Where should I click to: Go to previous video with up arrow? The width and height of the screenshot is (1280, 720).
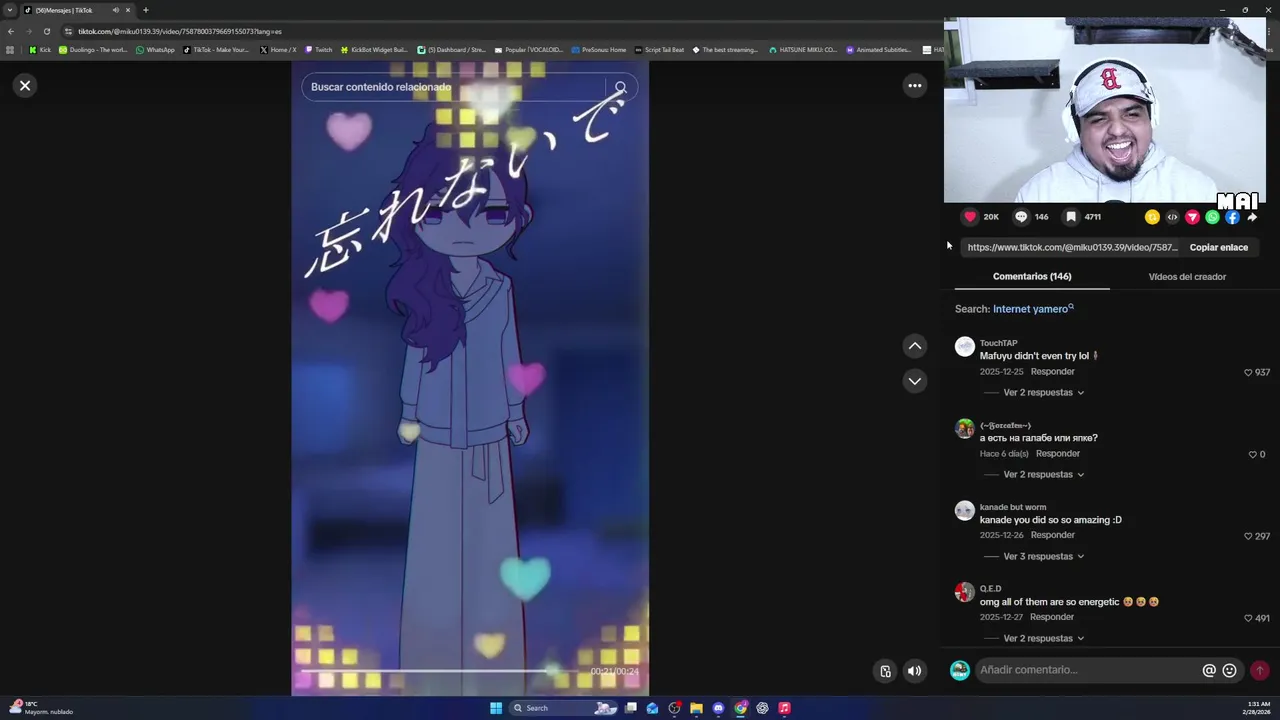coord(914,346)
